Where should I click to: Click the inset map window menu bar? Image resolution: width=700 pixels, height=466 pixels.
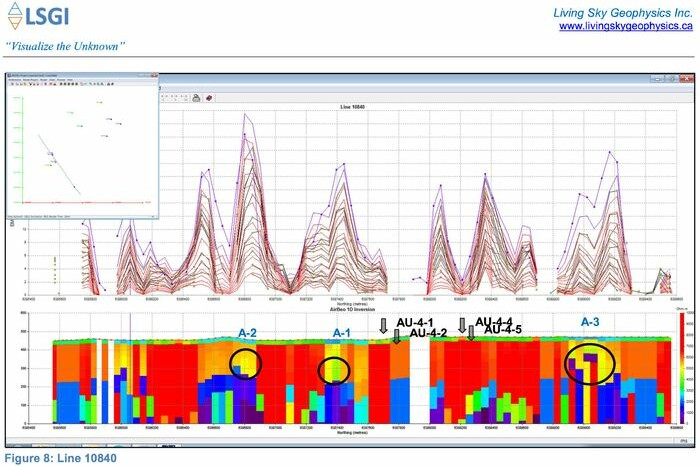tap(82, 80)
